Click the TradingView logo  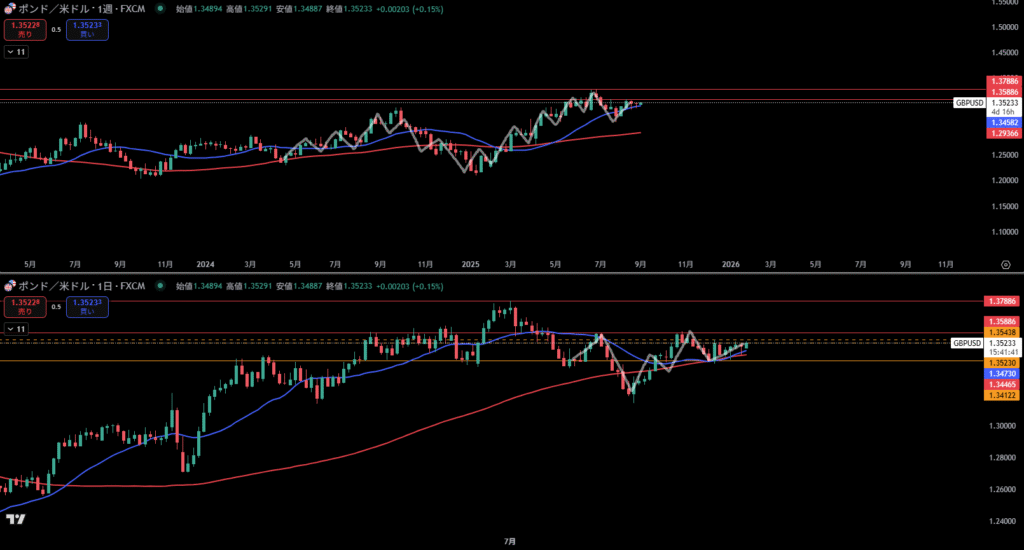coord(16,519)
